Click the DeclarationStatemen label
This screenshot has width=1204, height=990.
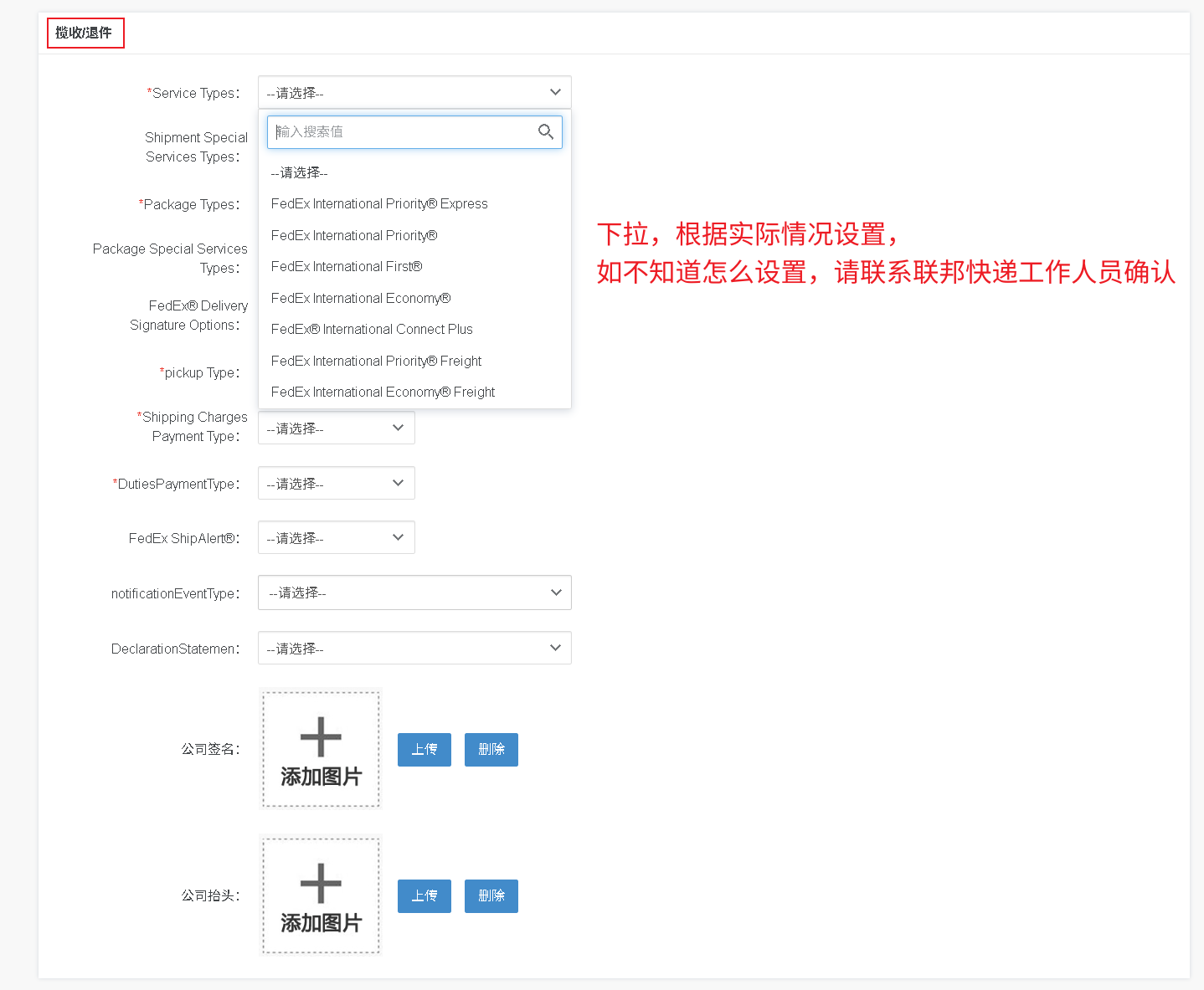coord(176,649)
